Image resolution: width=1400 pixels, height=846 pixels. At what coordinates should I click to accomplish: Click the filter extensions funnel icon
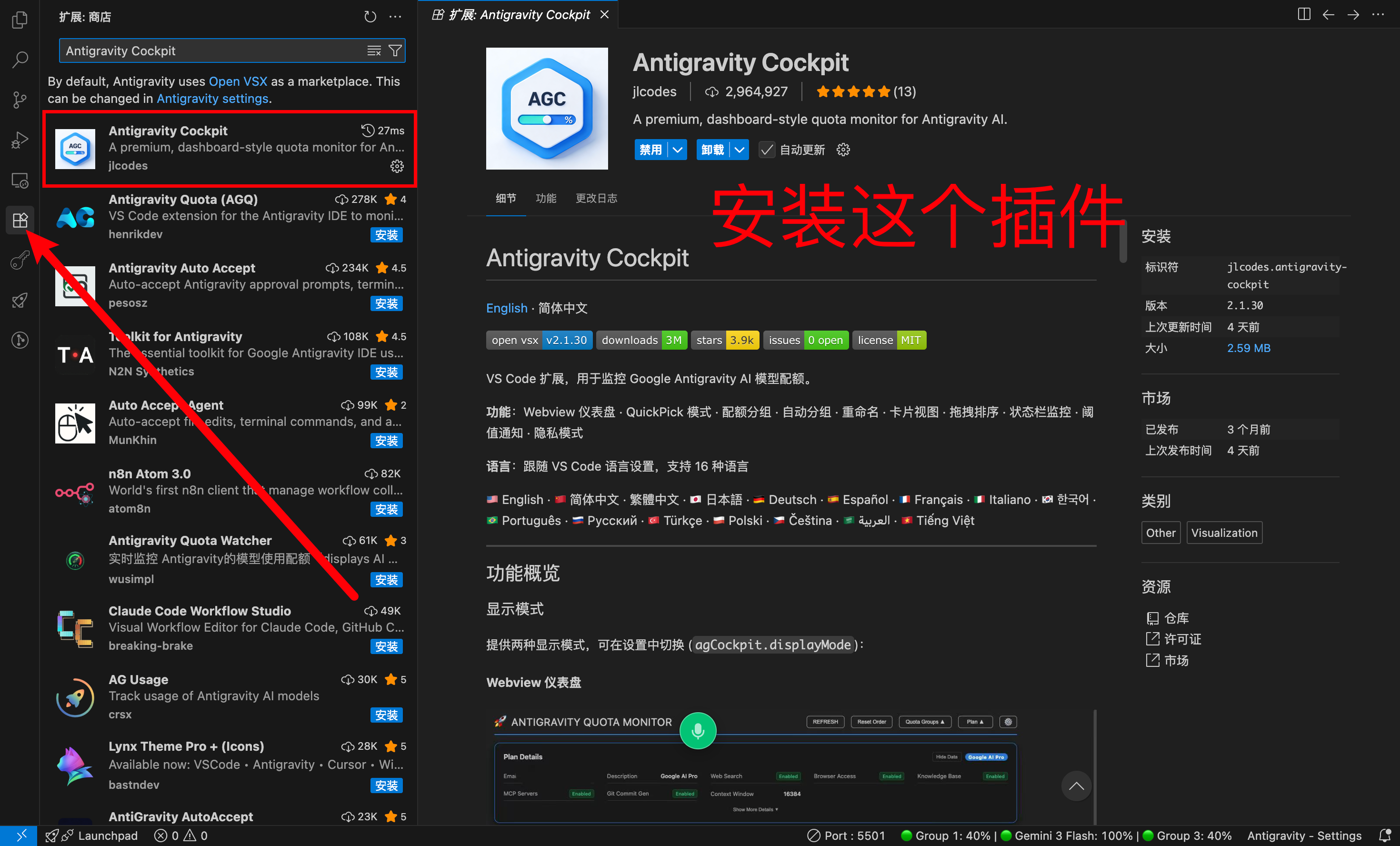[395, 50]
